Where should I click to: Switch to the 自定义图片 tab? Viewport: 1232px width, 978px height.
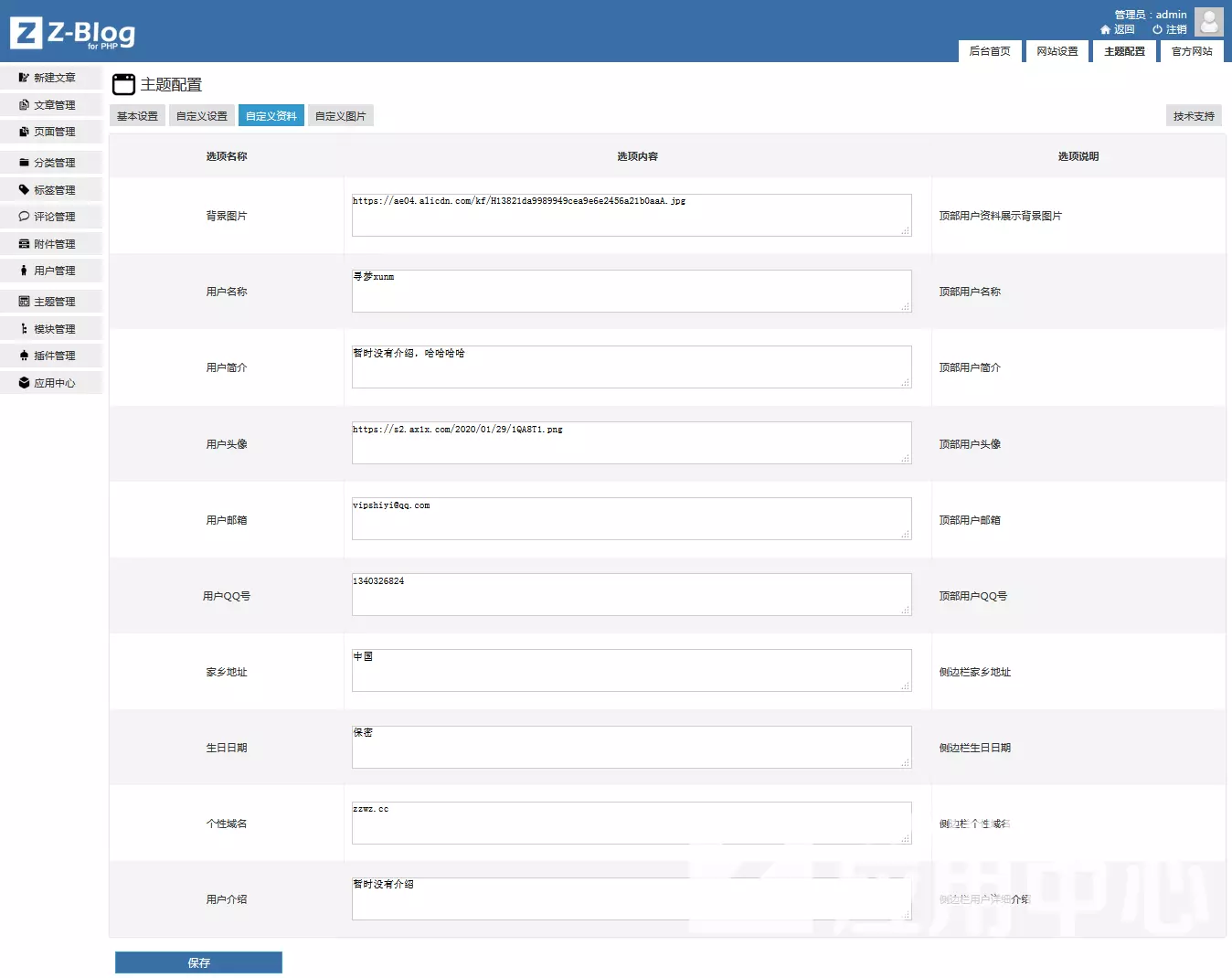pyautogui.click(x=341, y=116)
